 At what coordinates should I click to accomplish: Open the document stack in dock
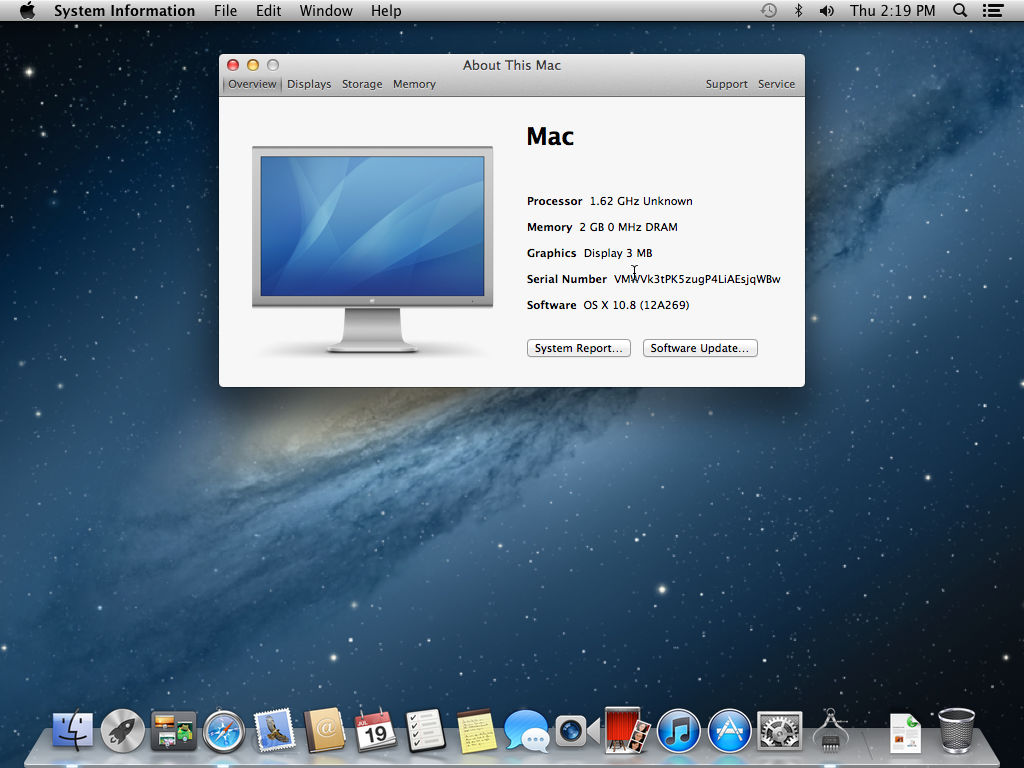[x=906, y=732]
